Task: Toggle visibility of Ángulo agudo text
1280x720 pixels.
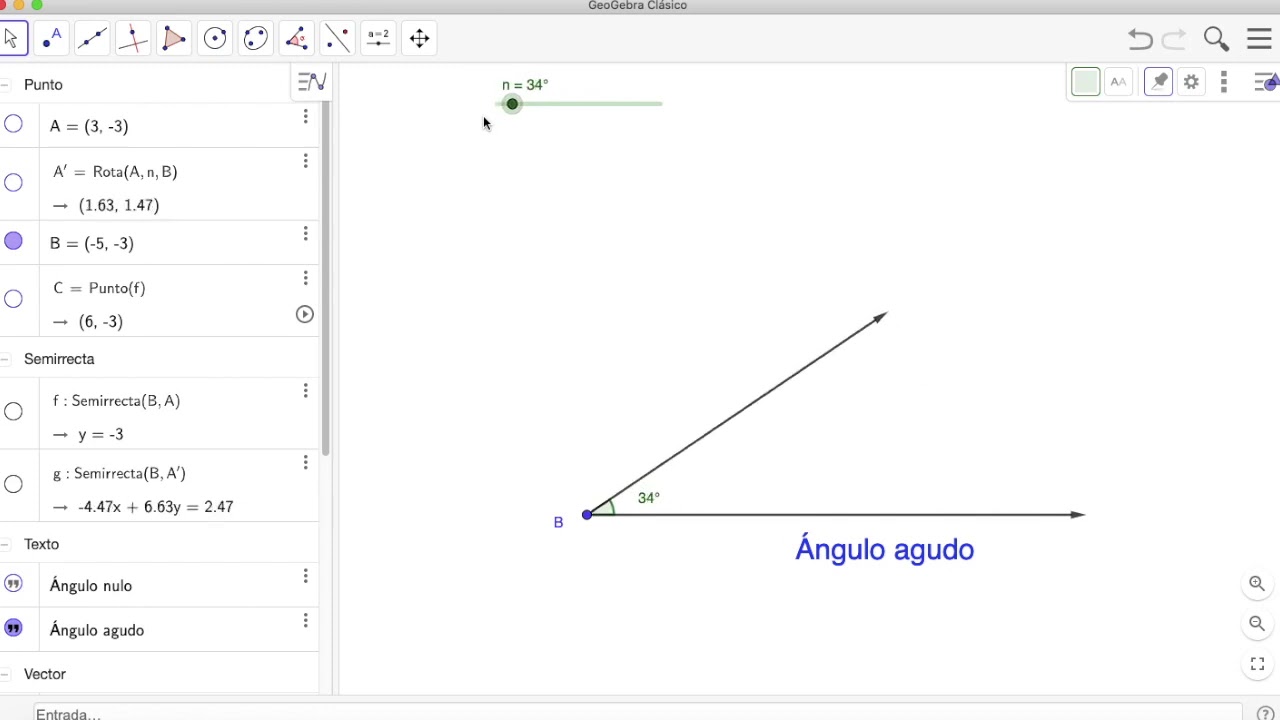Action: click(13, 628)
